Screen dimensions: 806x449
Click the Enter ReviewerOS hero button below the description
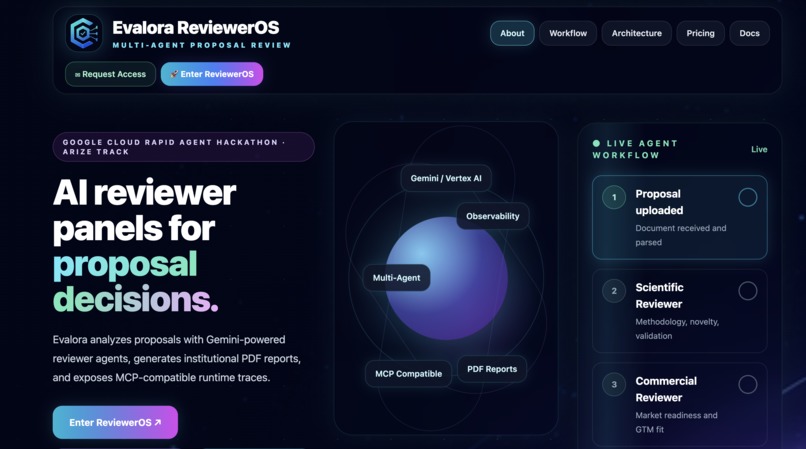click(115, 422)
